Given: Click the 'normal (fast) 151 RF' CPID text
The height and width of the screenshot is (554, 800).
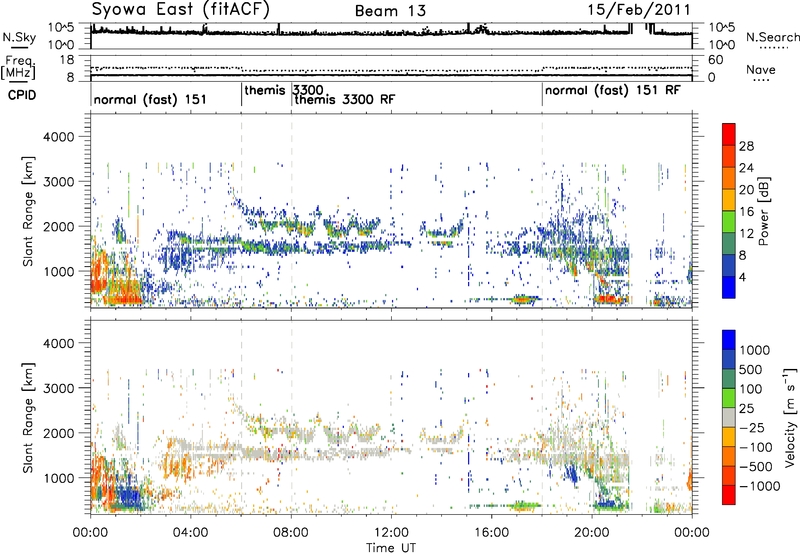Looking at the screenshot, I should [x=613, y=91].
